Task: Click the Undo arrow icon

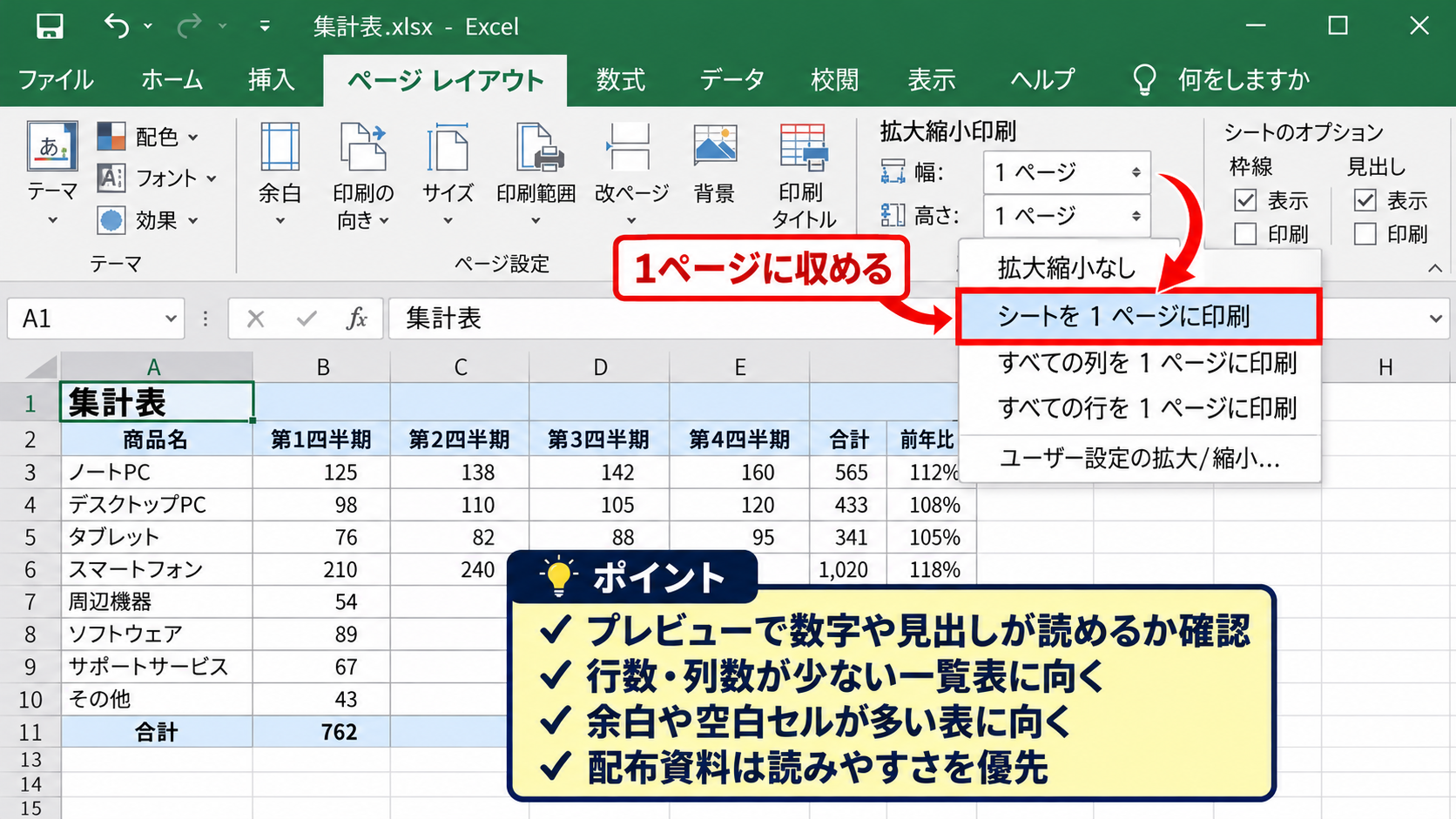Action: pyautogui.click(x=117, y=26)
